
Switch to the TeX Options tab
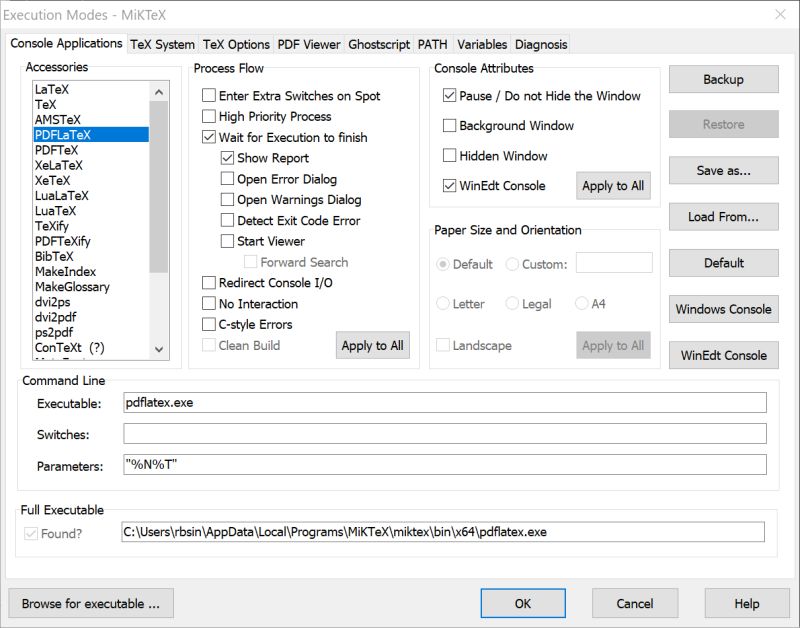(236, 44)
